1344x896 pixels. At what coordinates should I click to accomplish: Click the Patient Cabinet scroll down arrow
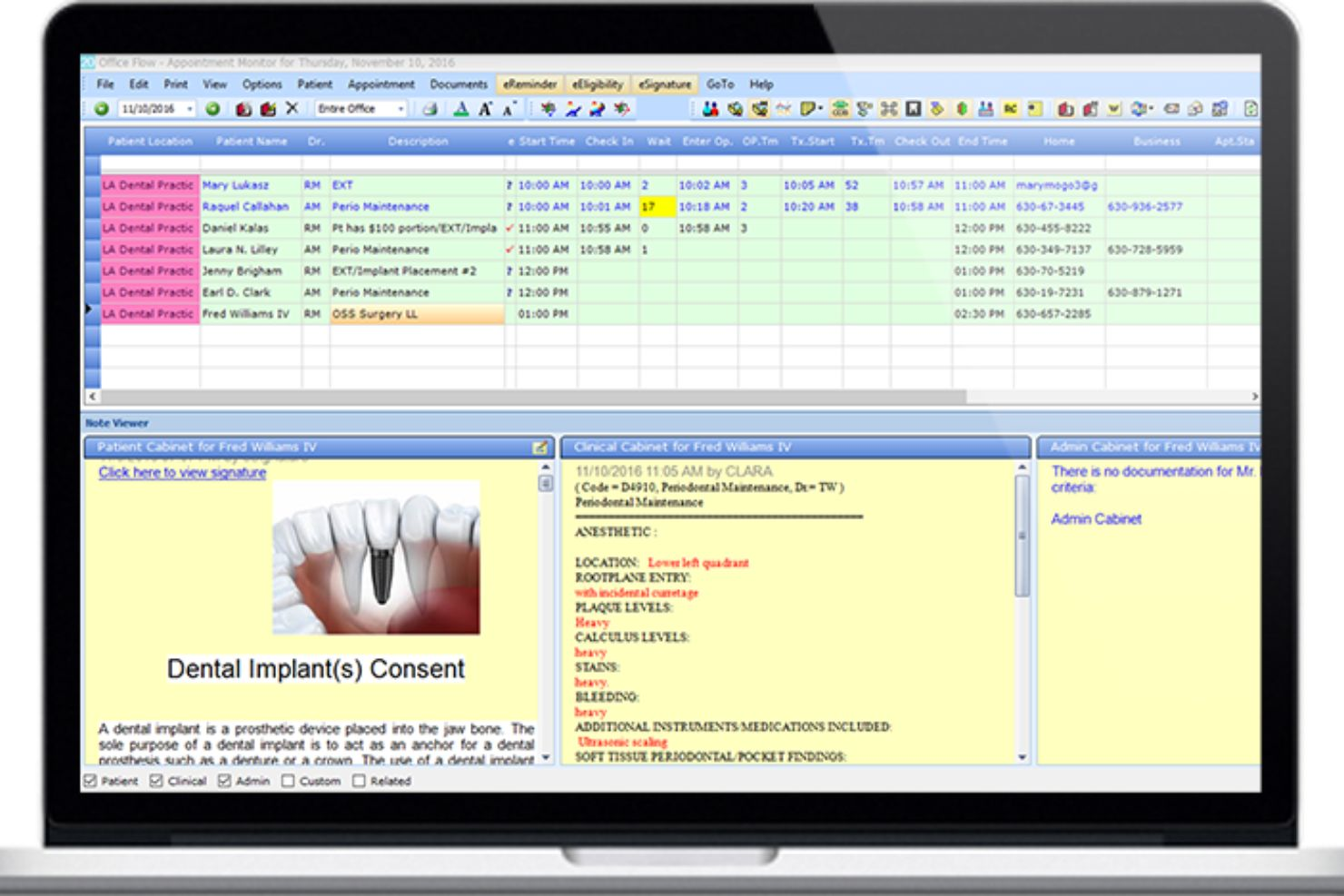(546, 757)
